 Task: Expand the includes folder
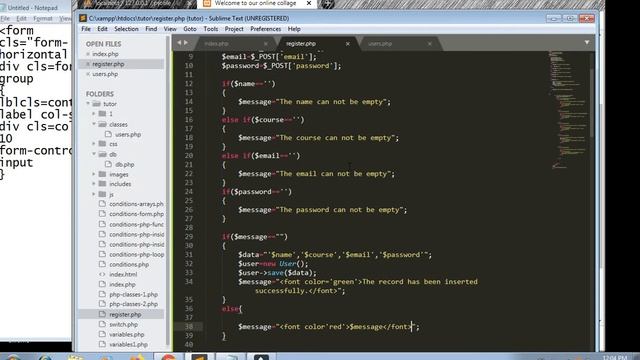(x=94, y=184)
